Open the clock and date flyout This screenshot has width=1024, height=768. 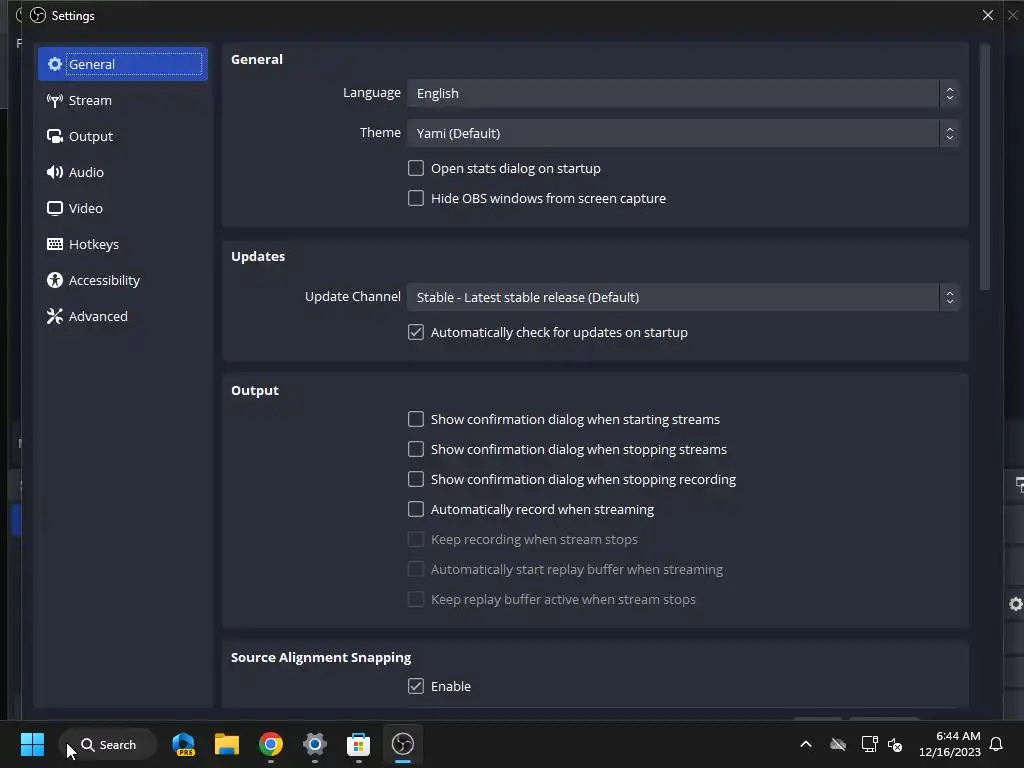point(949,744)
